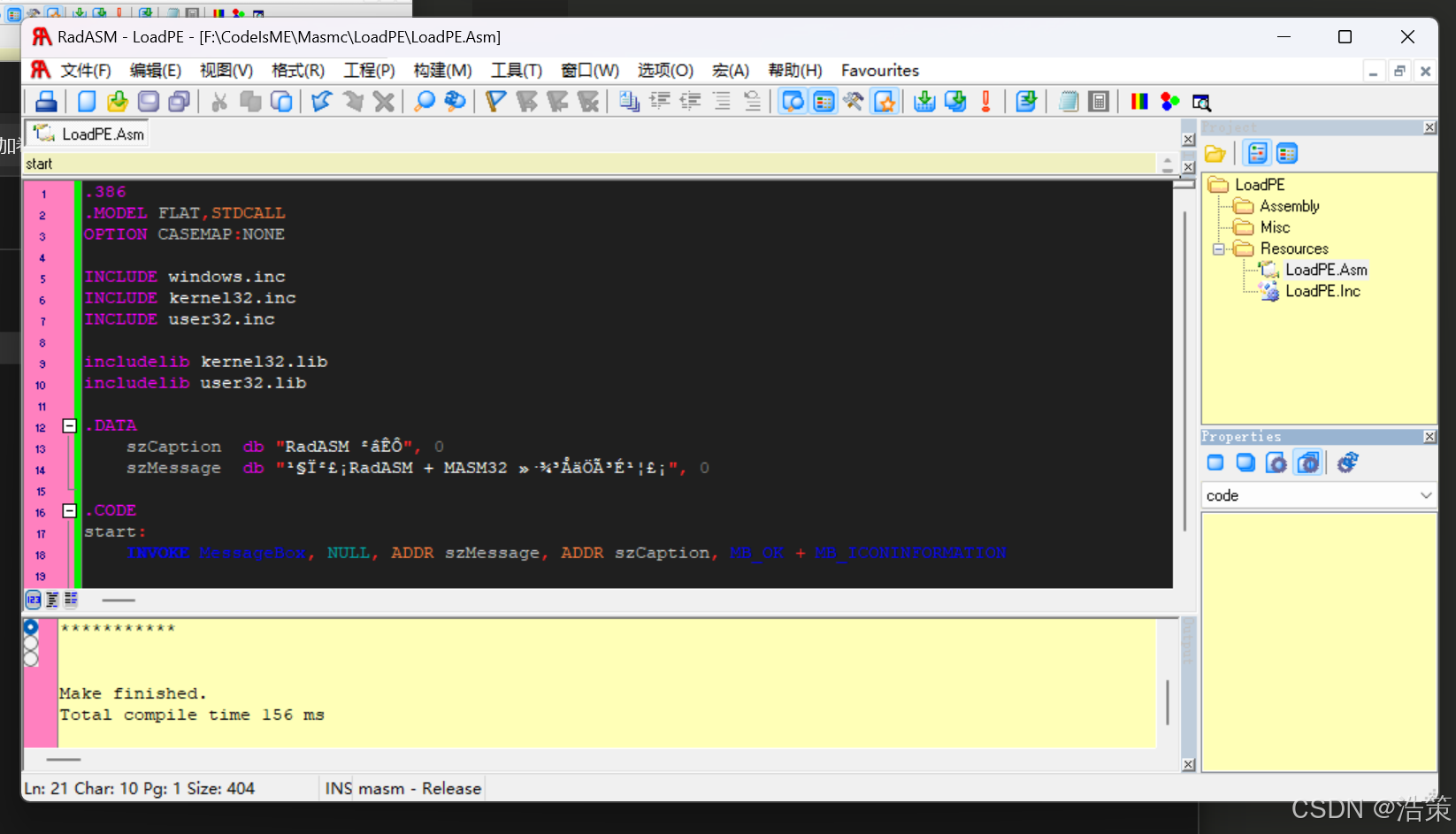1456x834 pixels.
Task: Collapse the .DATA section fold marker
Action: pyautogui.click(x=69, y=425)
